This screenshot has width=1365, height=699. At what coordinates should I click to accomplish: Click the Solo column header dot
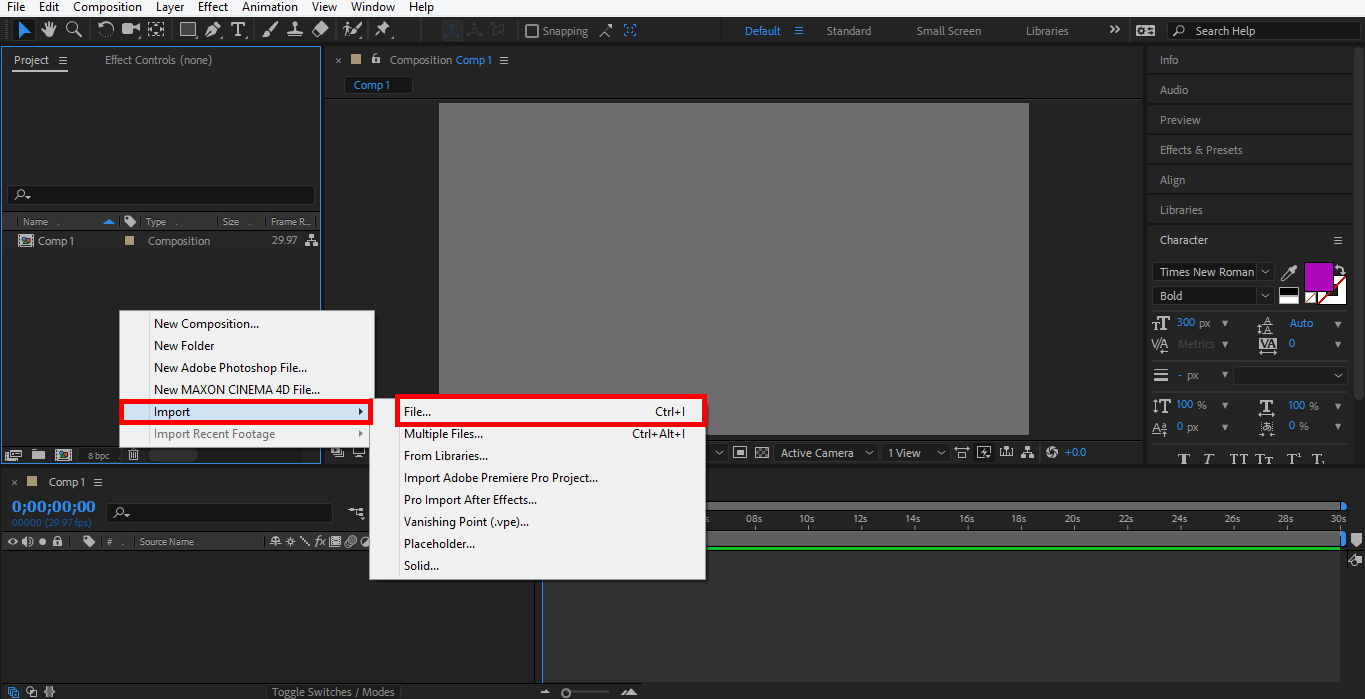click(x=42, y=542)
